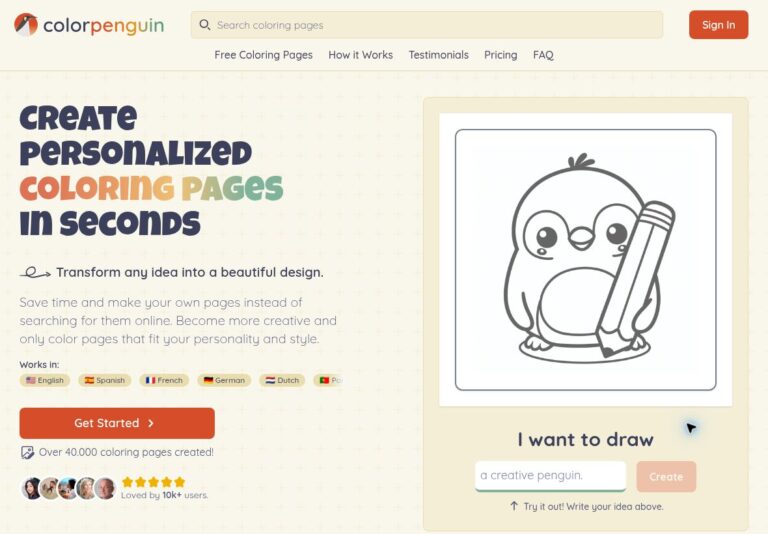
Task: Click the squiggle arrow before Transform any idea
Action: [x=35, y=273]
